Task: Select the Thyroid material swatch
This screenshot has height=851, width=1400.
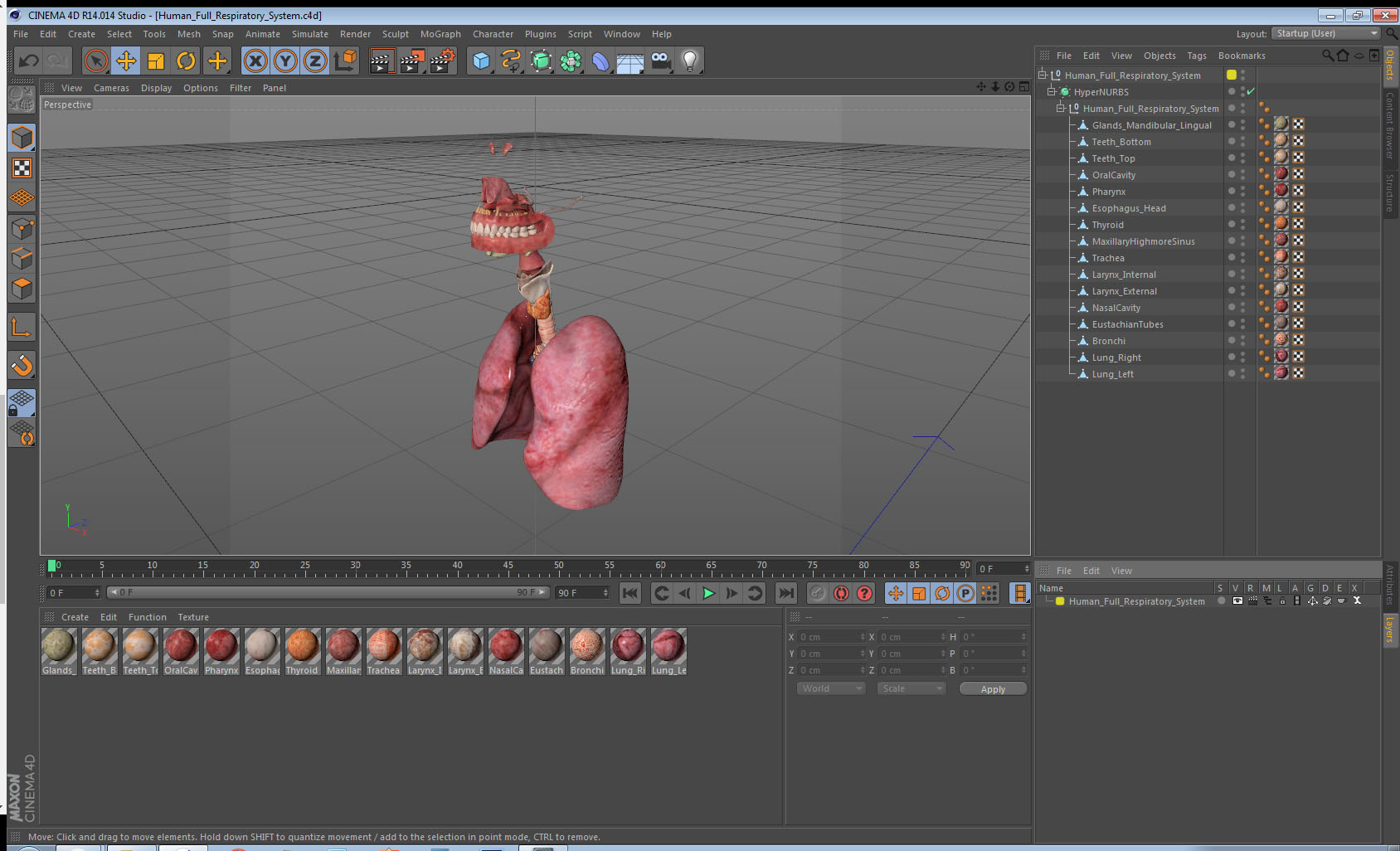Action: pos(302,652)
